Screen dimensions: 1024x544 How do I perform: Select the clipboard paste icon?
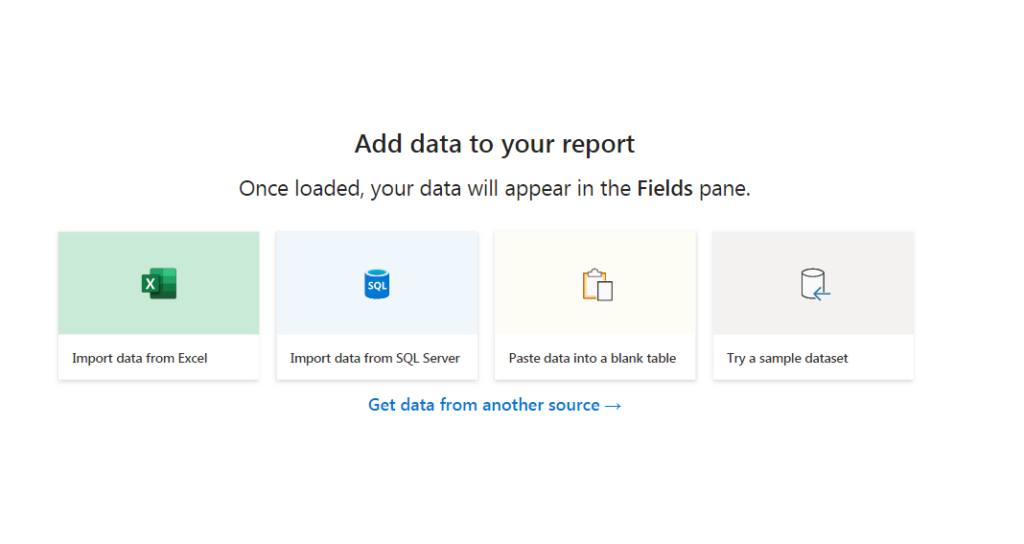pos(598,285)
